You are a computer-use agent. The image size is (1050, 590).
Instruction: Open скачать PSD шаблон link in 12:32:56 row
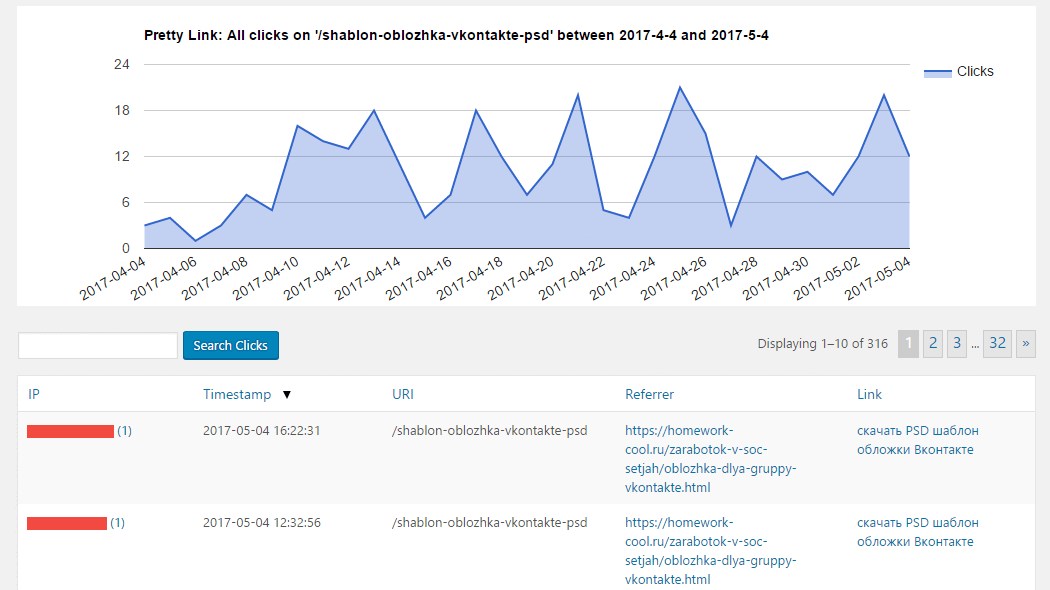[x=917, y=532]
